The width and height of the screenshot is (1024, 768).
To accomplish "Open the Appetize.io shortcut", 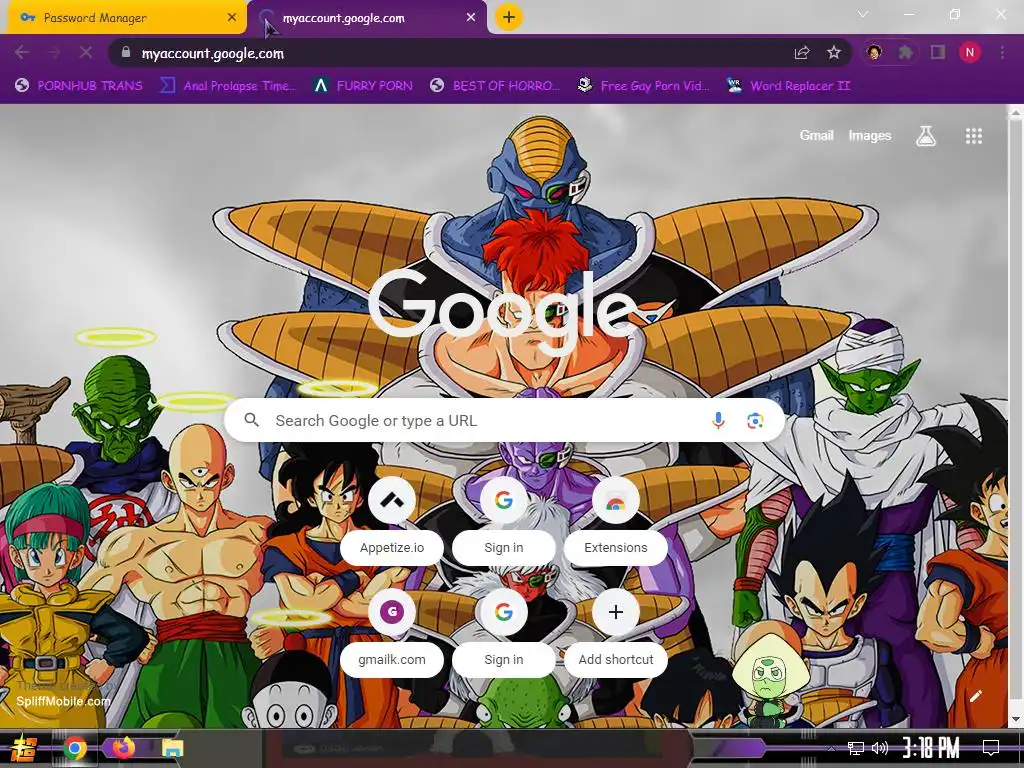I will [392, 520].
